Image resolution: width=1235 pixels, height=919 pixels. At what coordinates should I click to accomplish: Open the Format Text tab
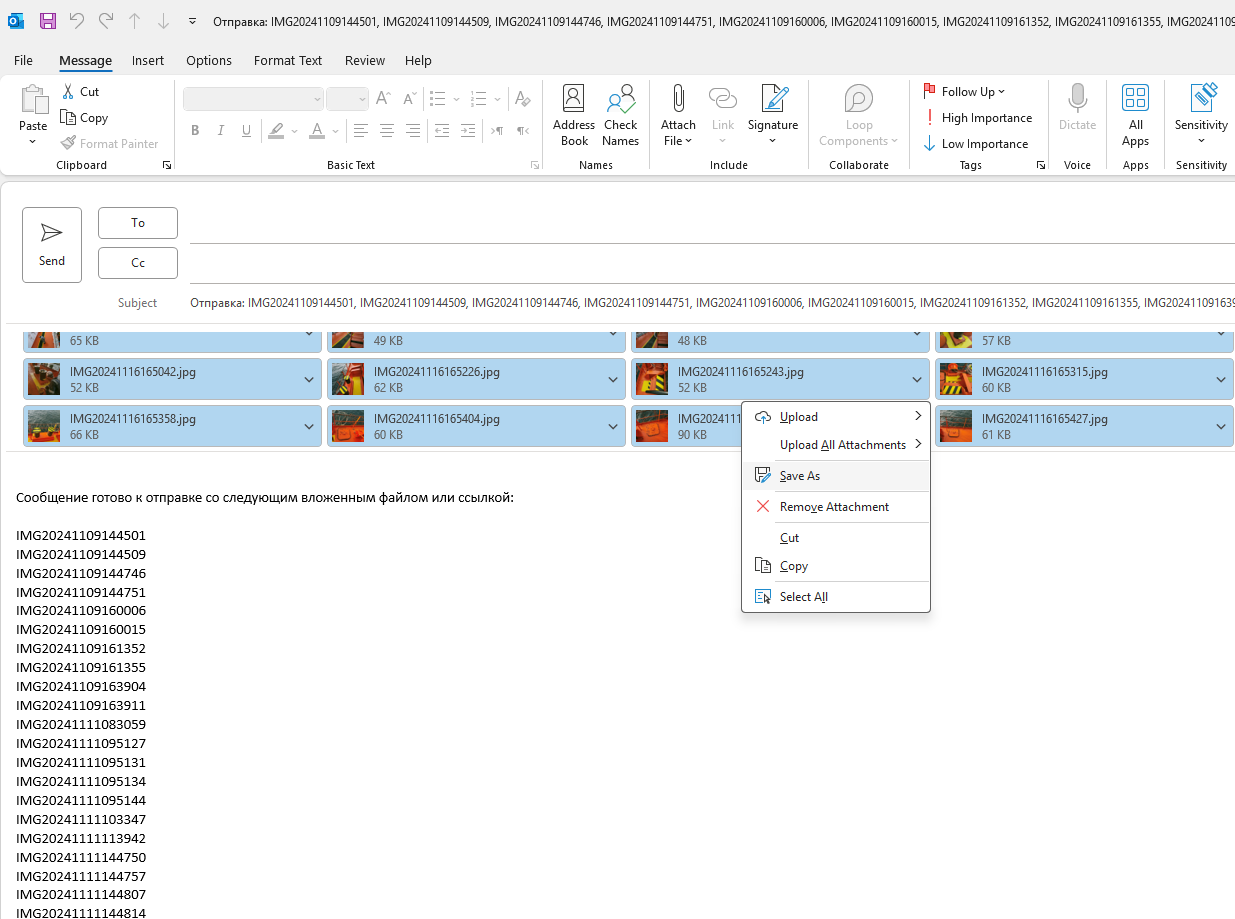[x=288, y=60]
